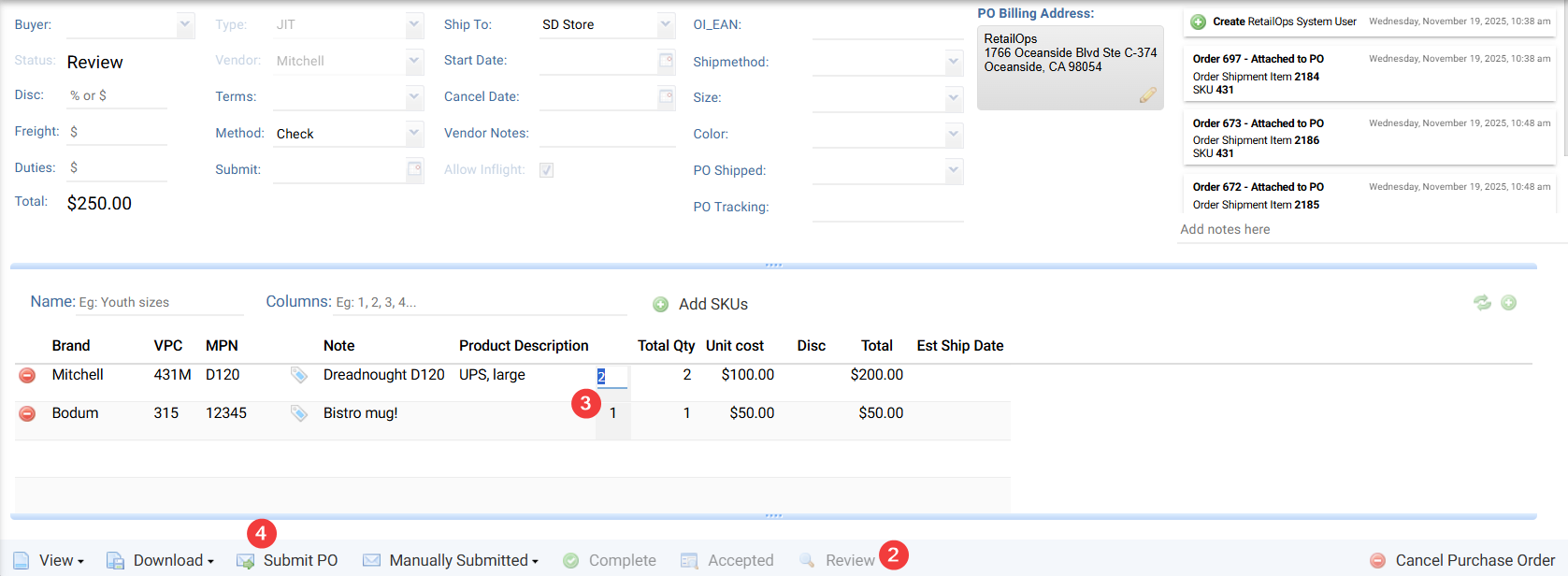Screen dimensions: 1568x576
Task: Open the Manually Submitted menu
Action: [x=452, y=560]
